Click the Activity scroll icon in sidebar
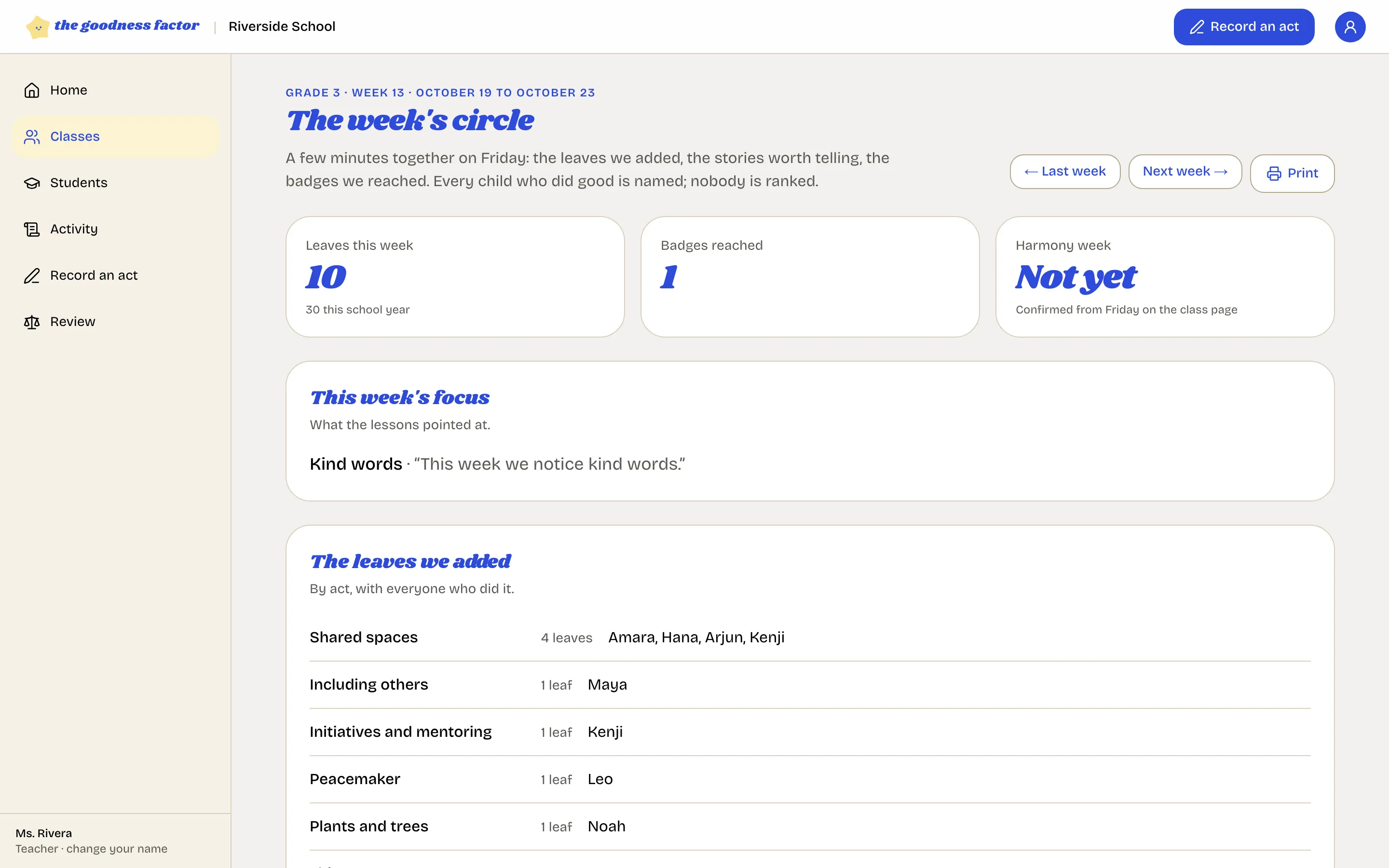1389x868 pixels. [x=31, y=229]
